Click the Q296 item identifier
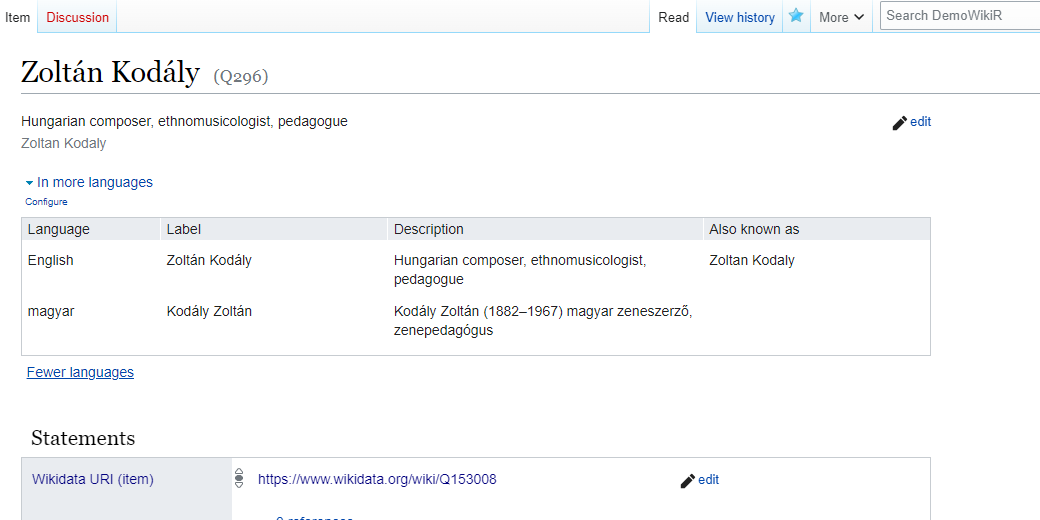Image resolution: width=1040 pixels, height=520 pixels. coord(240,76)
